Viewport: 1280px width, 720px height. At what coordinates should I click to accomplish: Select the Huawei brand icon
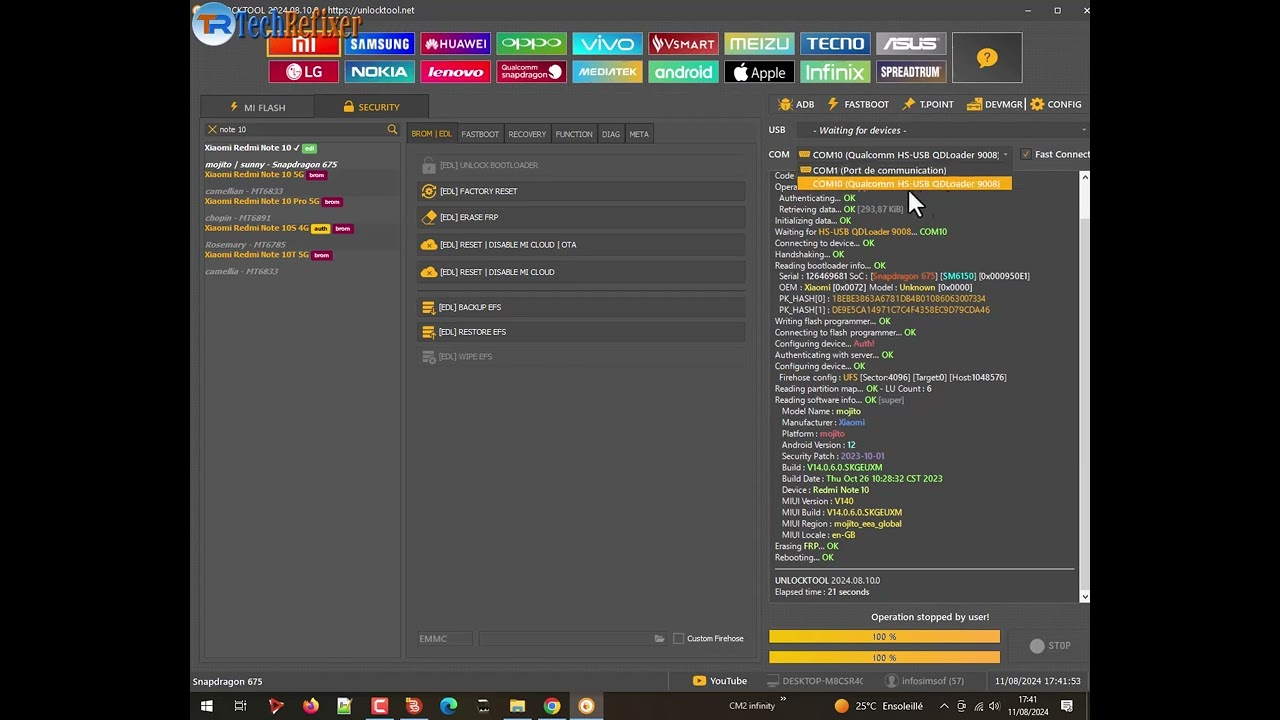pyautogui.click(x=455, y=44)
